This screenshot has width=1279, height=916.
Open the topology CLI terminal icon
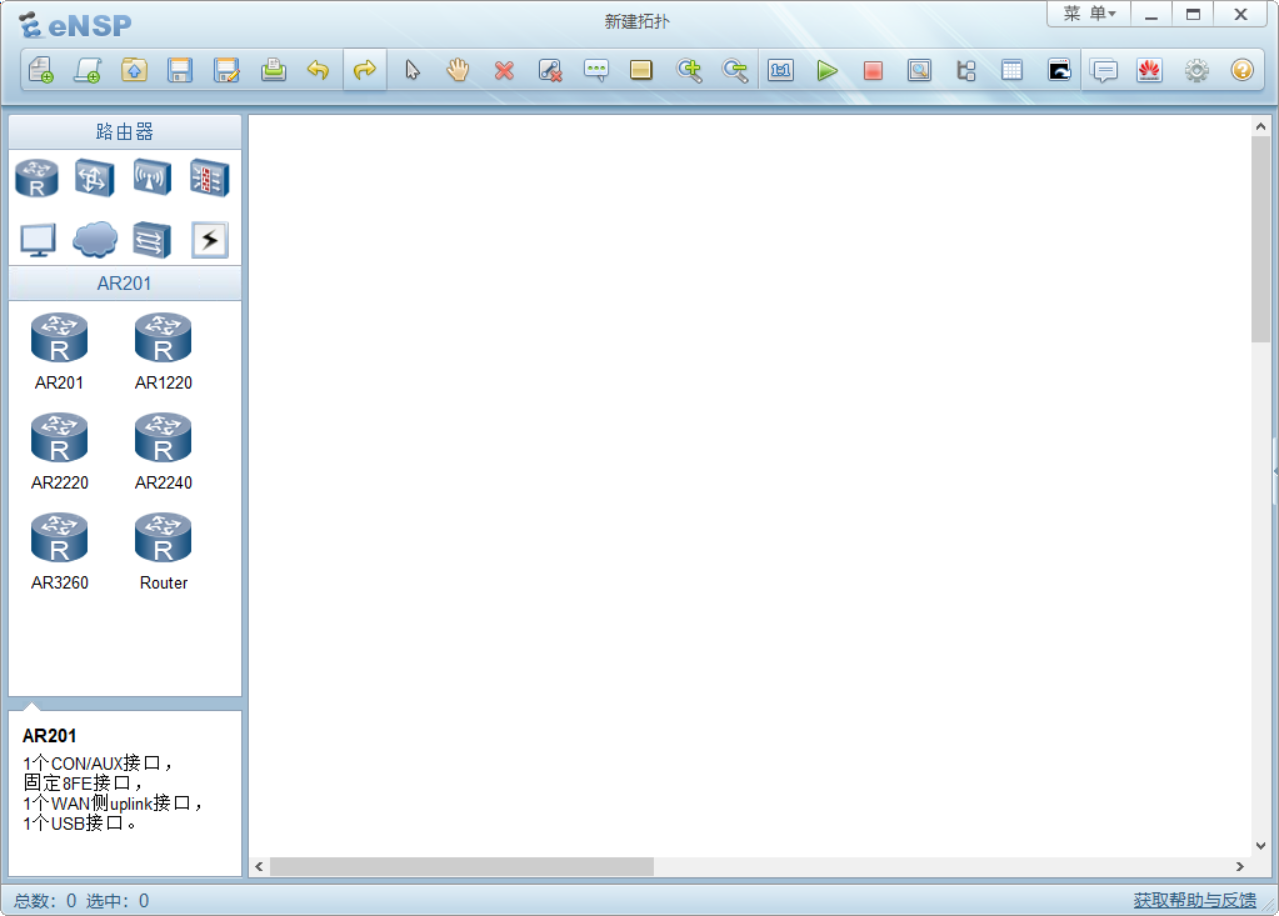(1059, 71)
